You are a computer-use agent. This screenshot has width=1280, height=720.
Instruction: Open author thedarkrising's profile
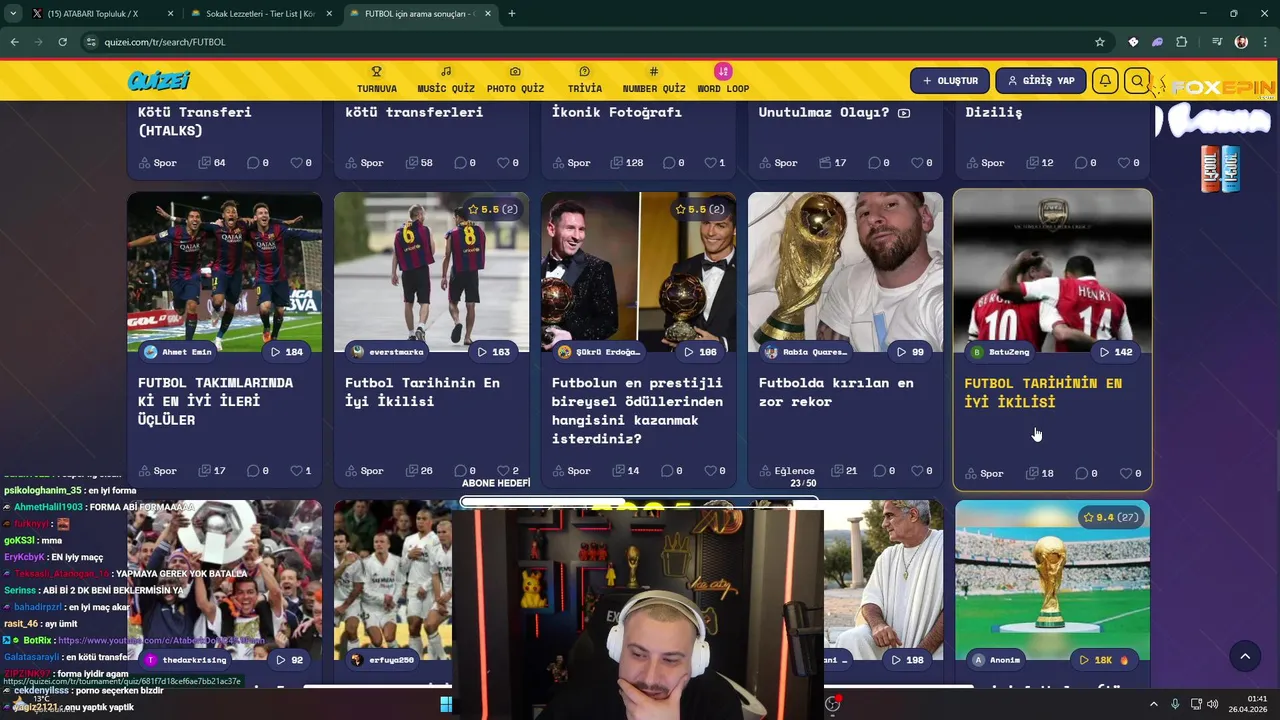pyautogui.click(x=186, y=660)
